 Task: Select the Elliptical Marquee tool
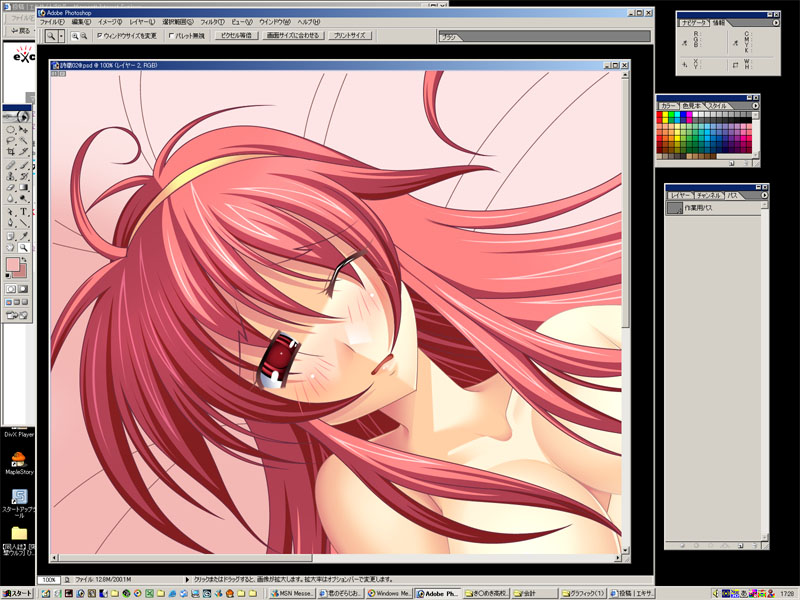pos(10,129)
